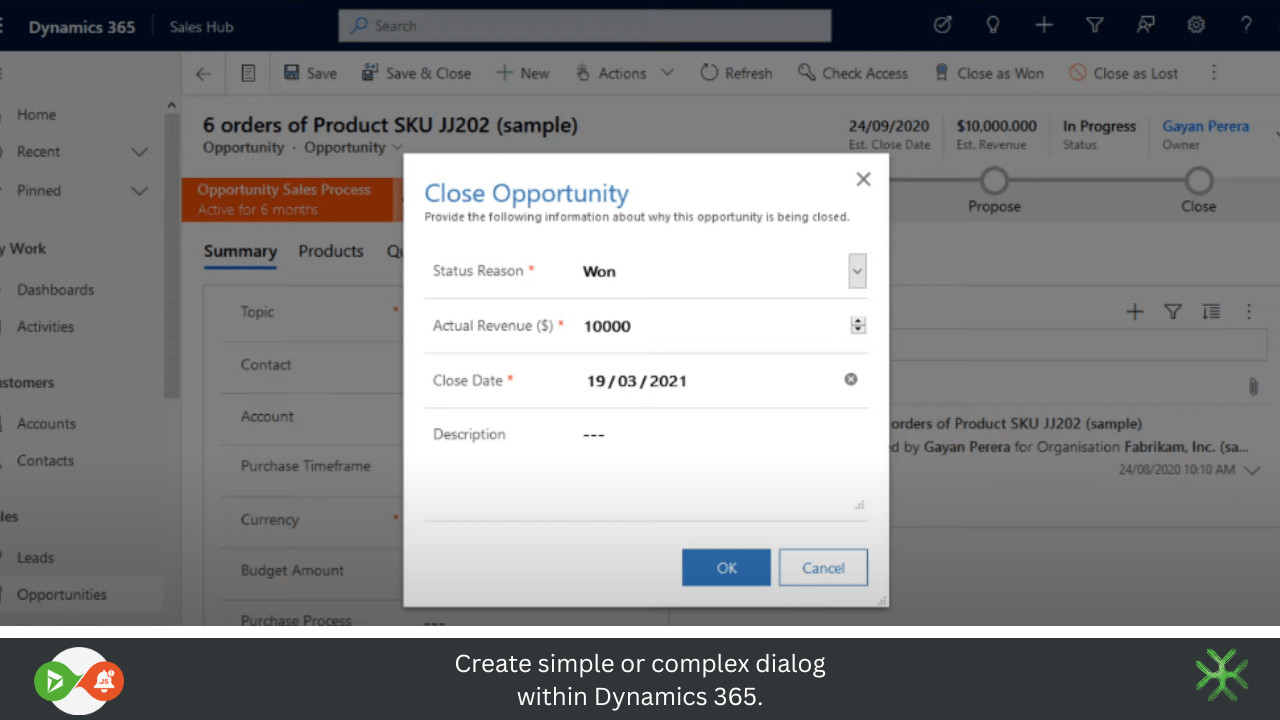Click the Budget Amount field label

(292, 570)
